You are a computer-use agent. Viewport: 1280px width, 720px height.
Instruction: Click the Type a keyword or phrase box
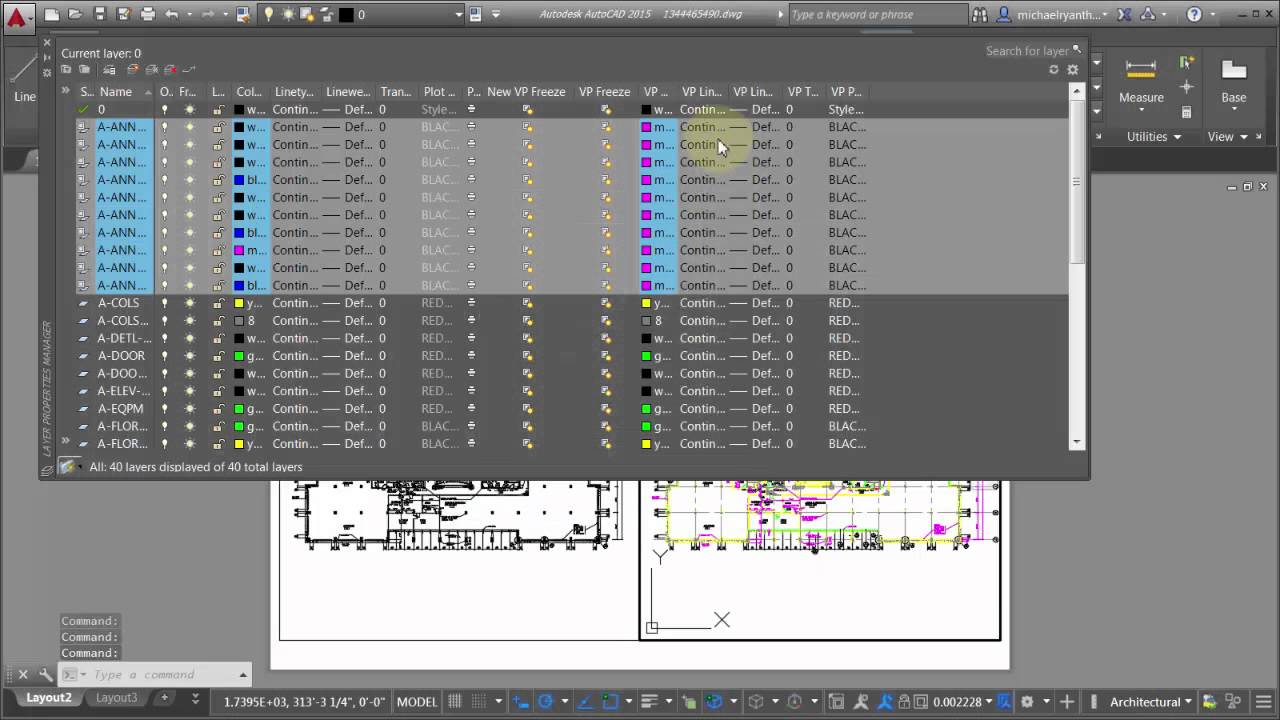click(x=877, y=15)
